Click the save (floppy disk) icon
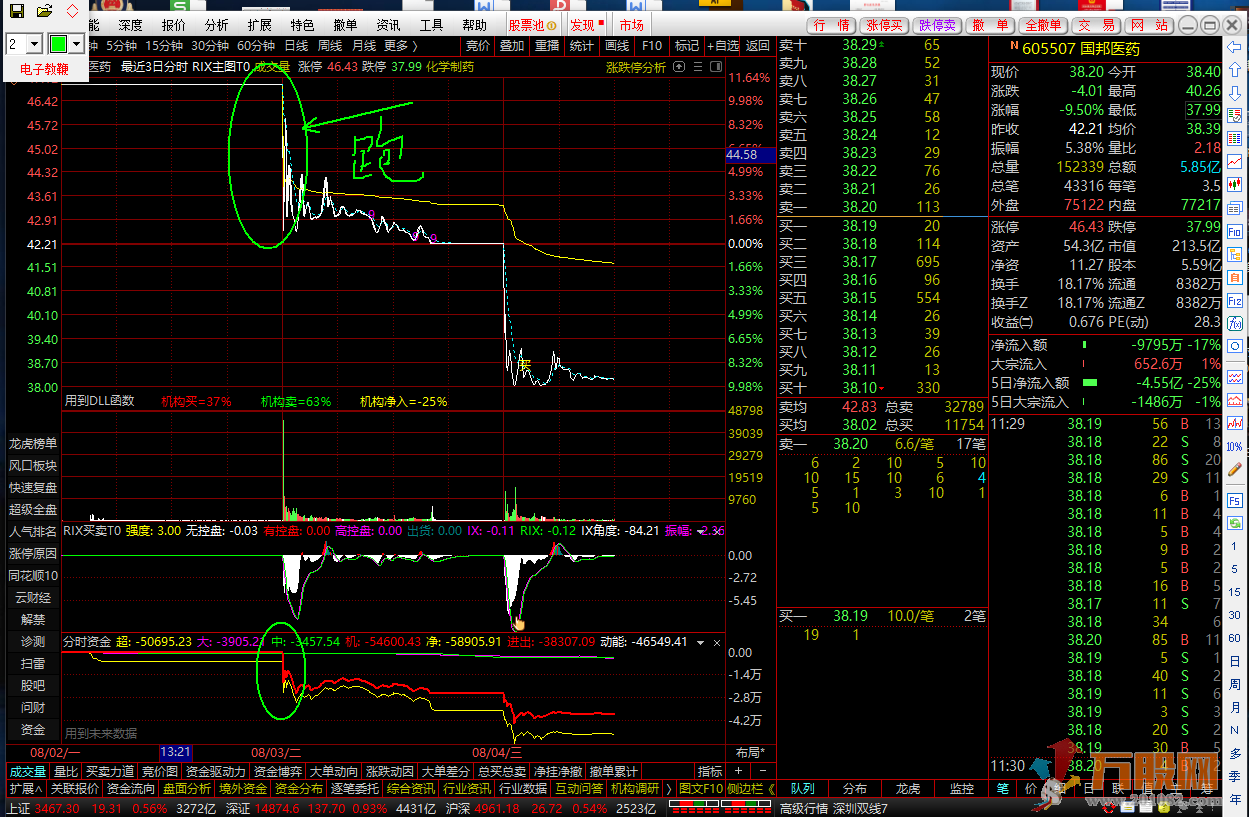The height and width of the screenshot is (817, 1249). (x=15, y=11)
